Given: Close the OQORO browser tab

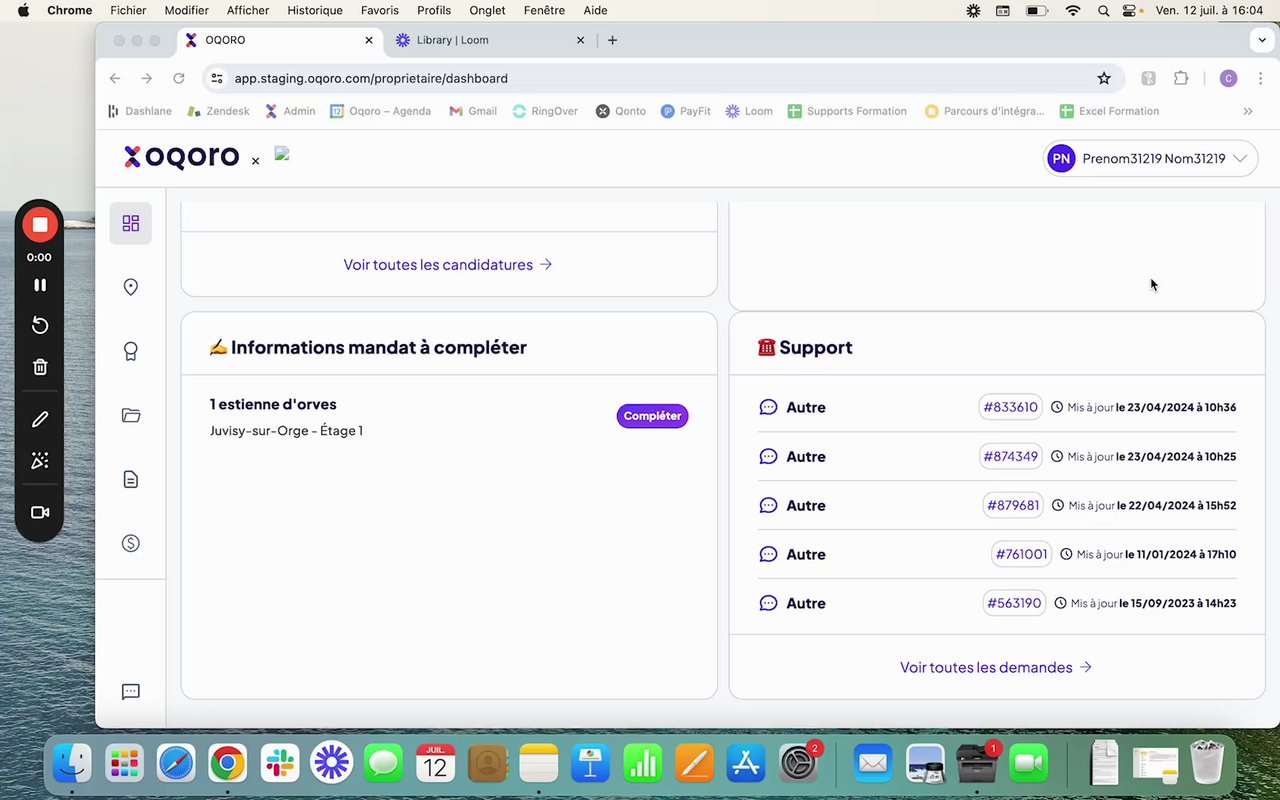Looking at the screenshot, I should pos(369,40).
